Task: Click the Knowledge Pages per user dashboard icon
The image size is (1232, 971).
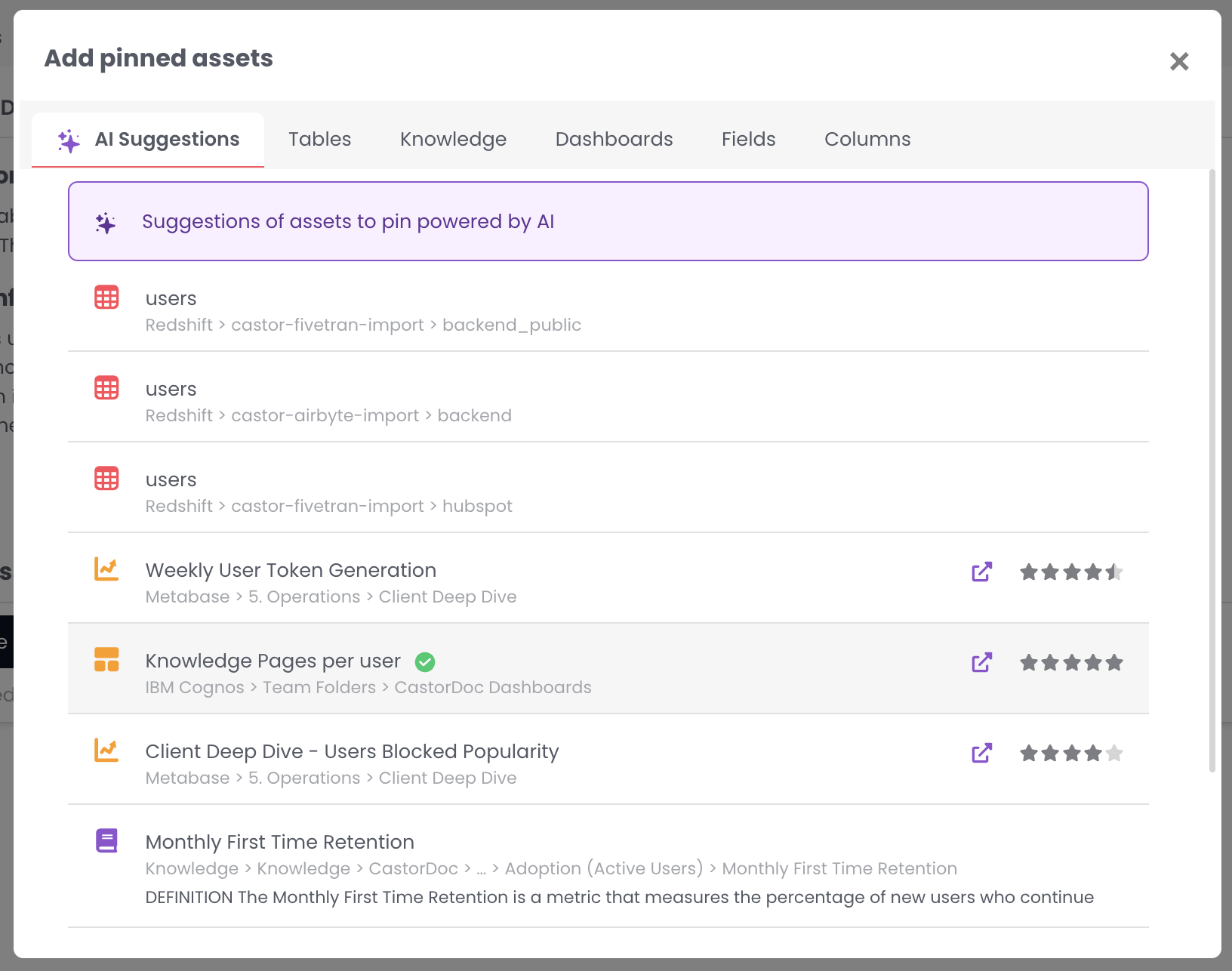Action: [x=106, y=659]
